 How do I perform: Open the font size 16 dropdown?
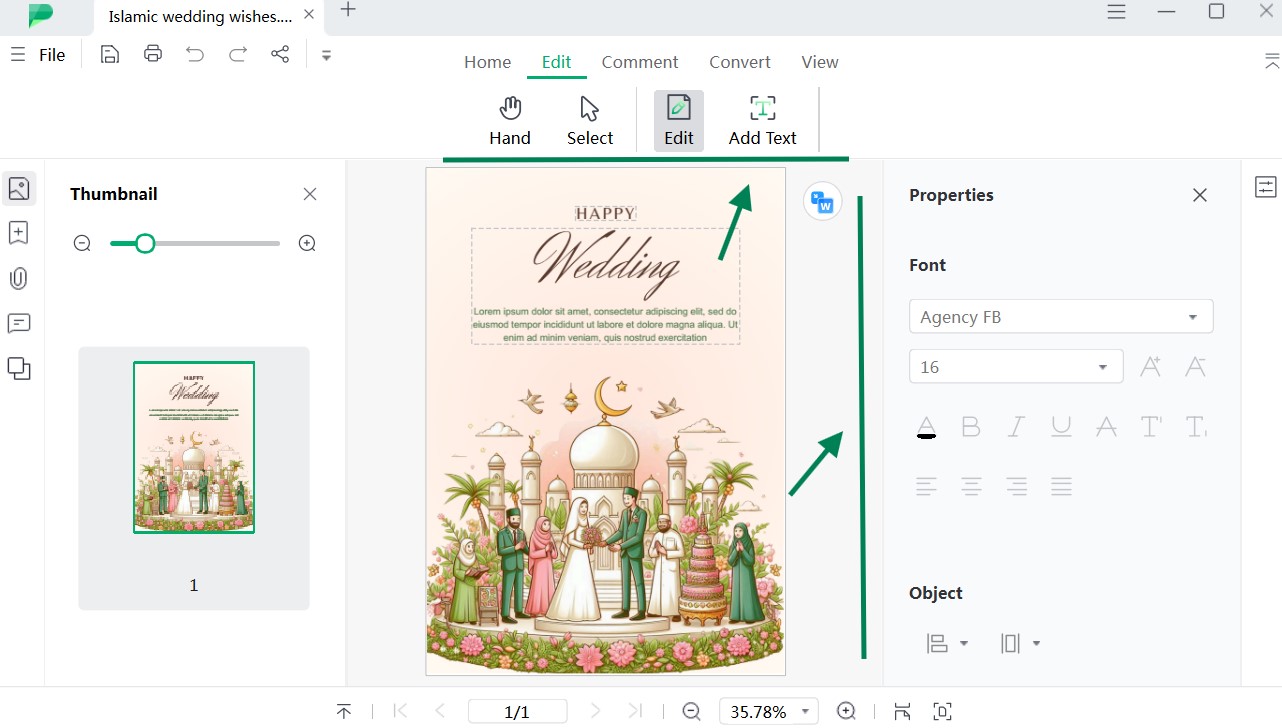1016,367
